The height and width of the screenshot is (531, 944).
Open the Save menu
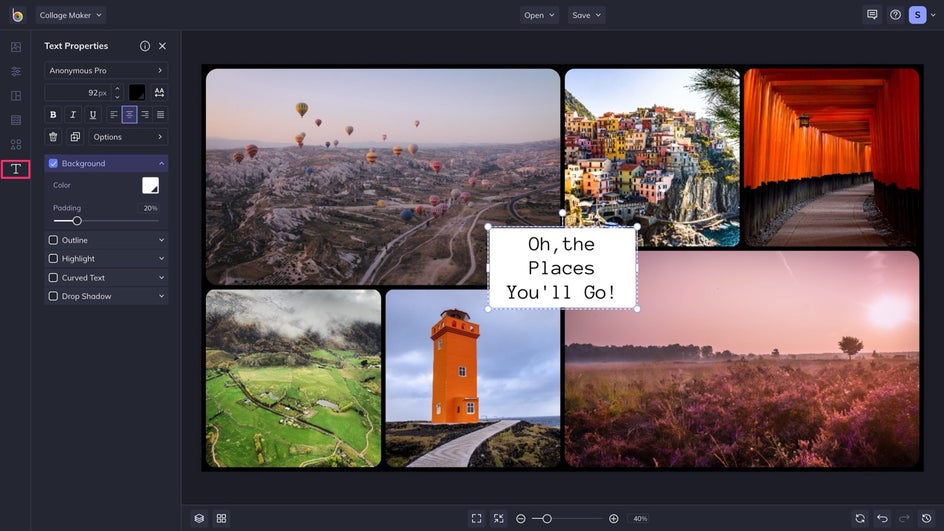(586, 15)
